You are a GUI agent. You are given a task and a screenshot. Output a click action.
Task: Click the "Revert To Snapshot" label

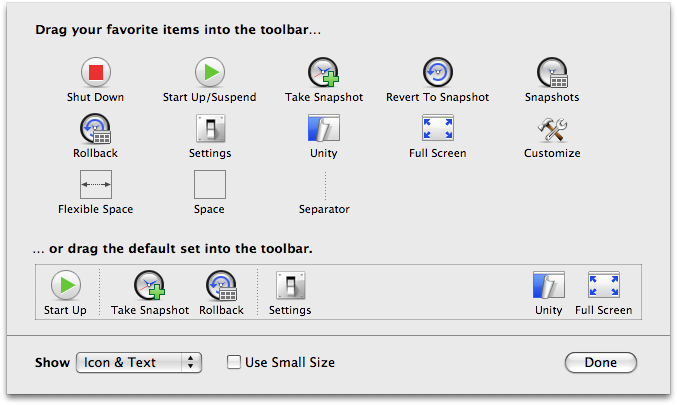[x=437, y=98]
